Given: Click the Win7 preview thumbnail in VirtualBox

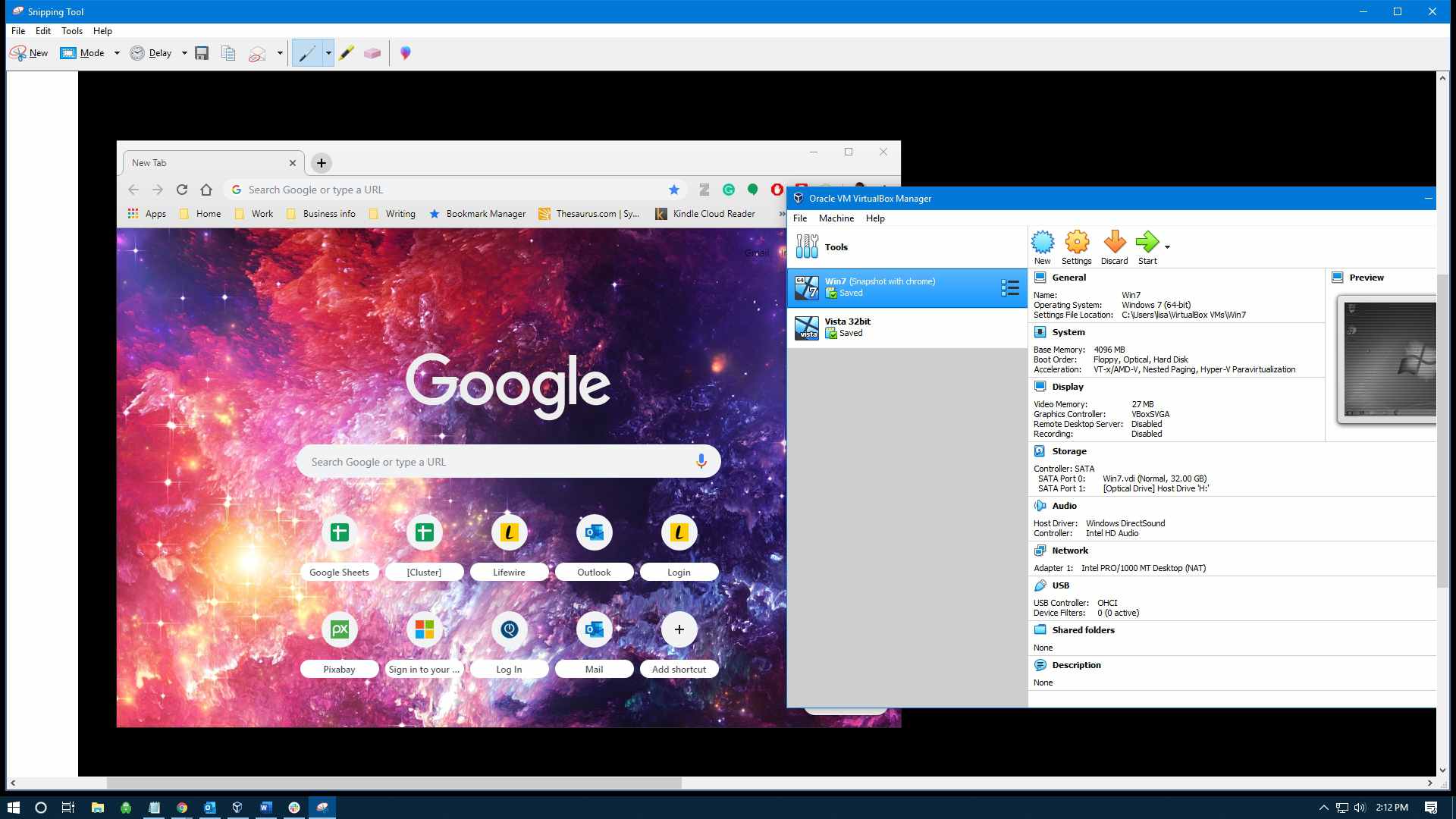Looking at the screenshot, I should (x=1387, y=359).
